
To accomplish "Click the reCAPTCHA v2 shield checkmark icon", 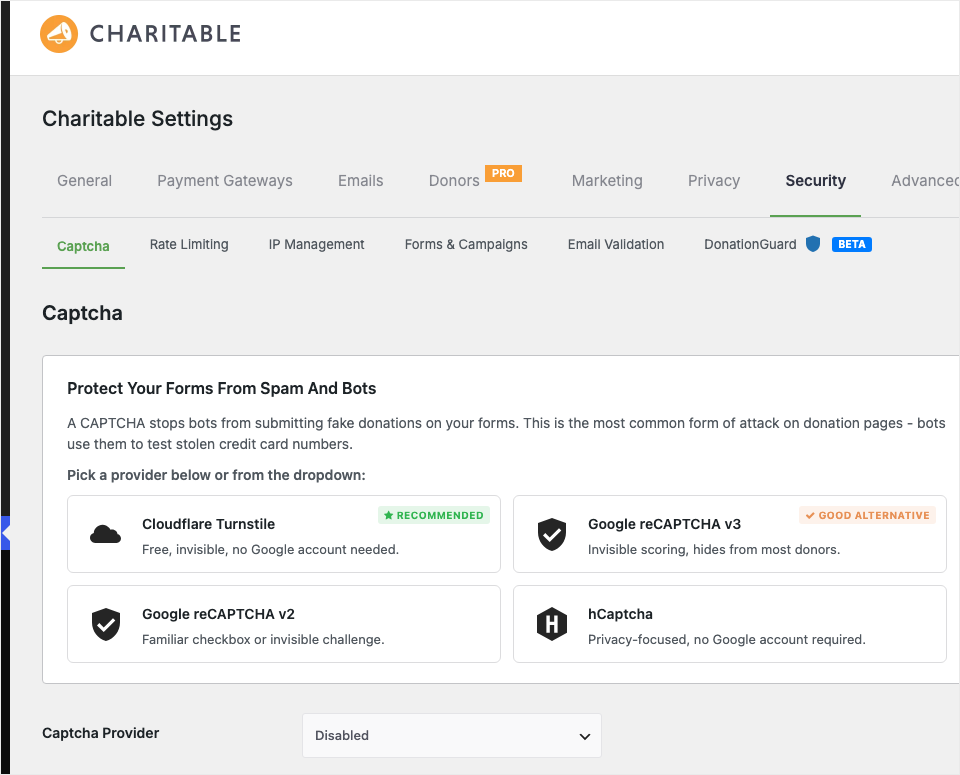I will tap(106, 624).
